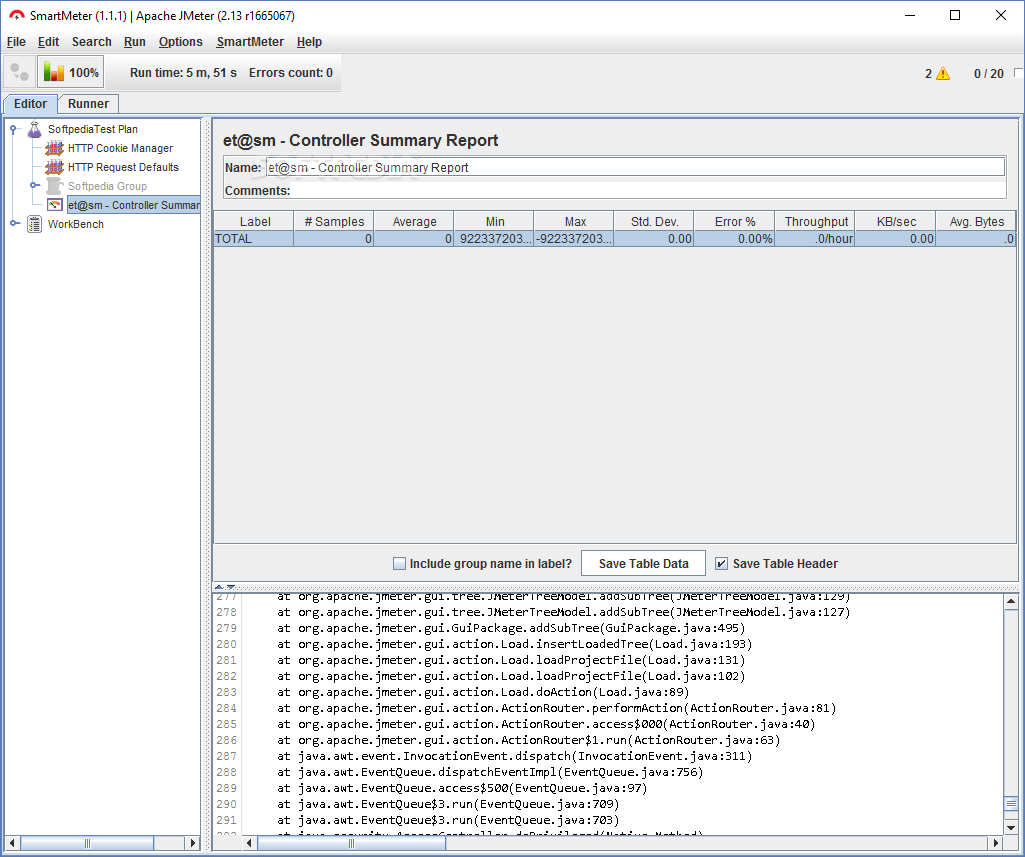Click the Avg. Bytes column header
The height and width of the screenshot is (857, 1025).
tap(977, 222)
